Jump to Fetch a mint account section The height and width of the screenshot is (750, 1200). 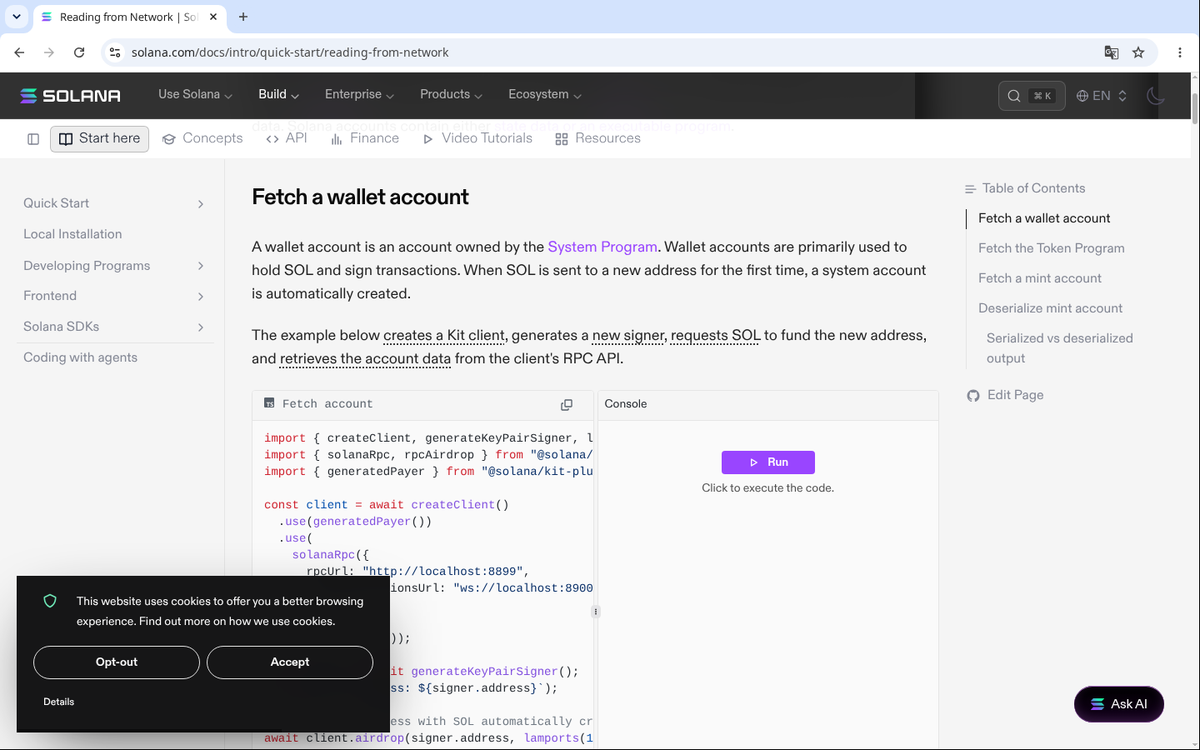click(1040, 278)
